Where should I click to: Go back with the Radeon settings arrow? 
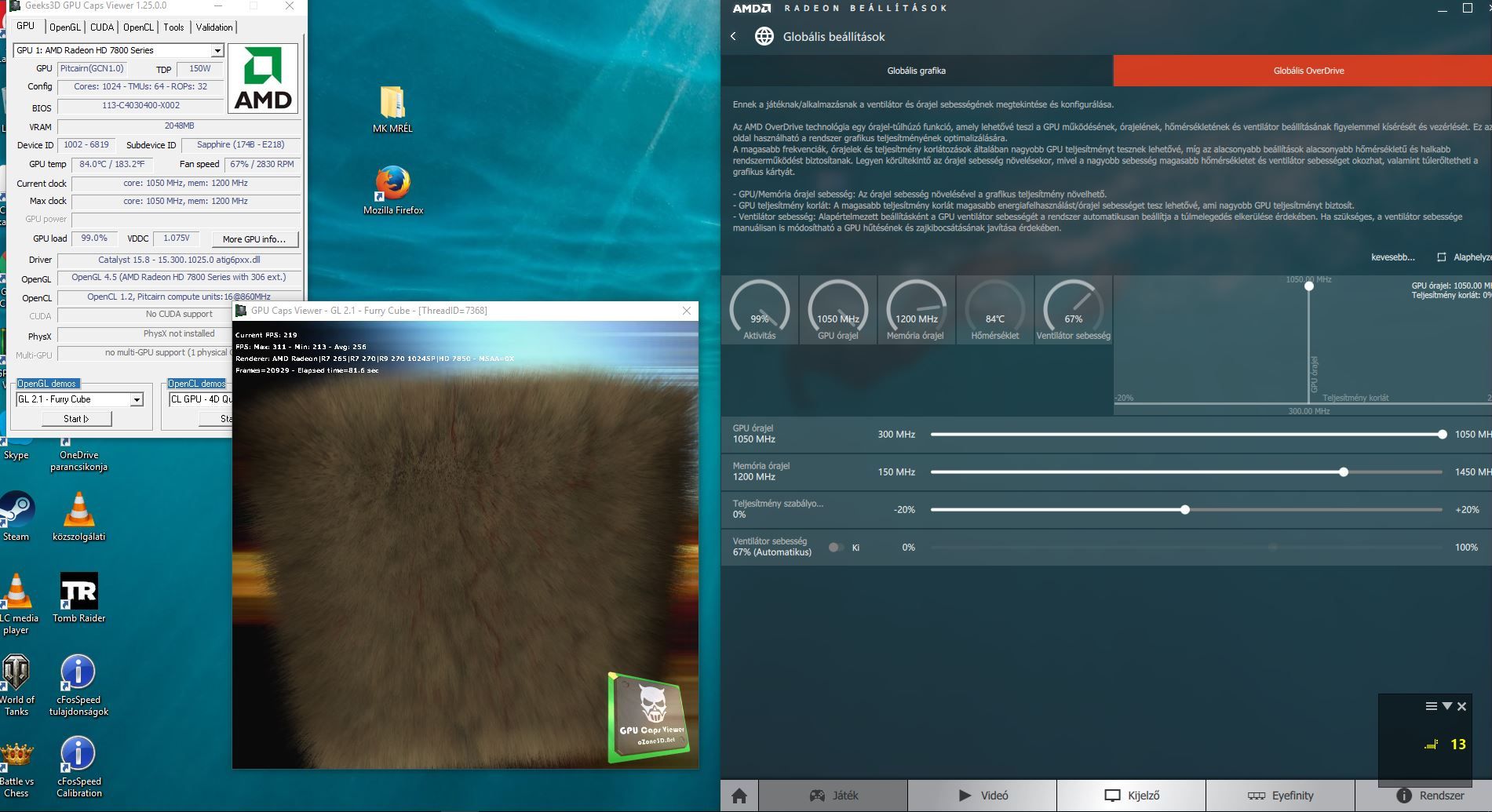(x=733, y=36)
